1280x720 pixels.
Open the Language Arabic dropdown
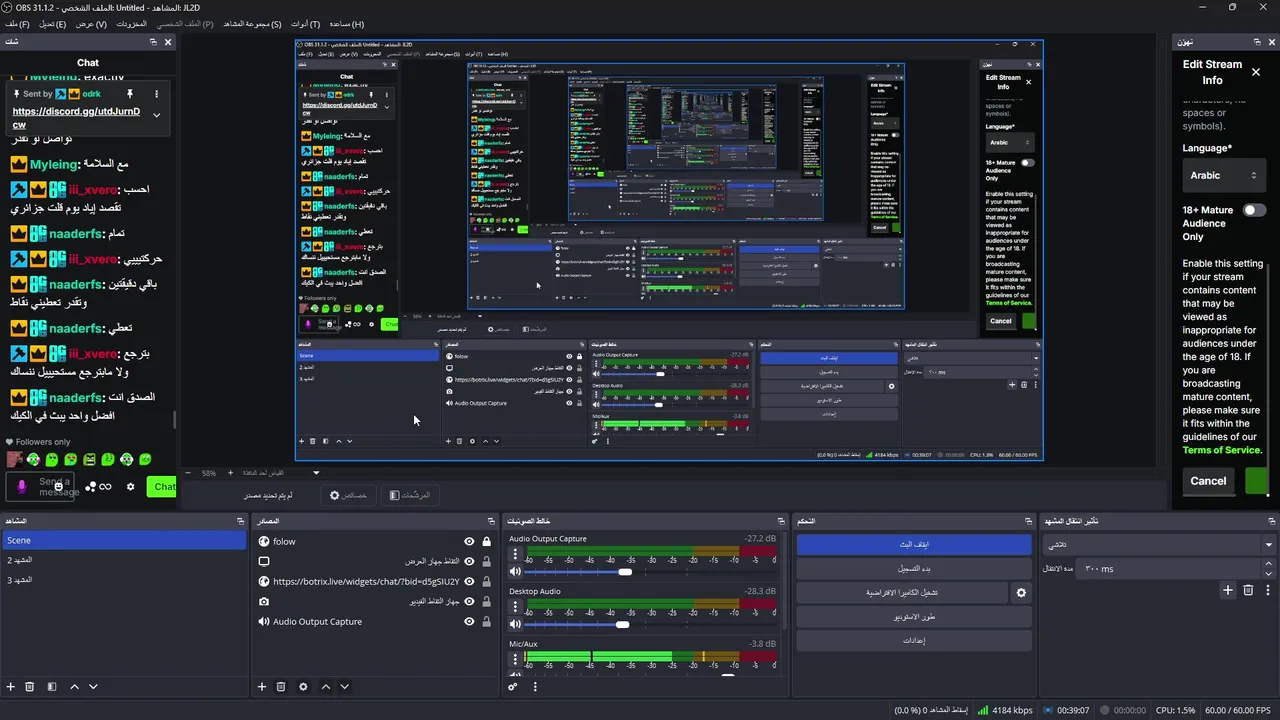(1223, 175)
